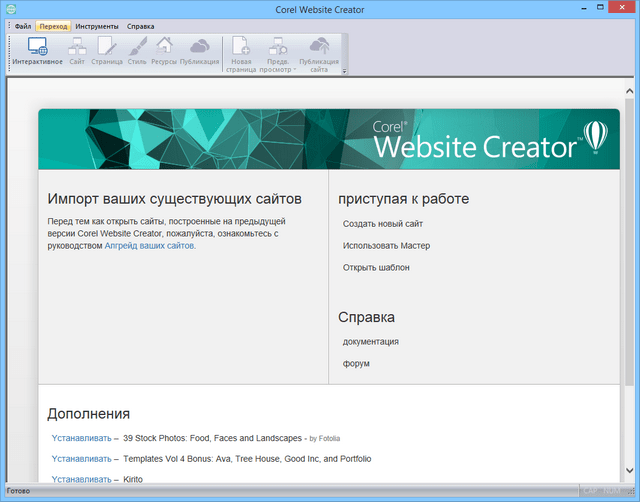The image size is (640, 502).
Task: Click Устанавливать for 39 Stock Photos
Action: 81,438
